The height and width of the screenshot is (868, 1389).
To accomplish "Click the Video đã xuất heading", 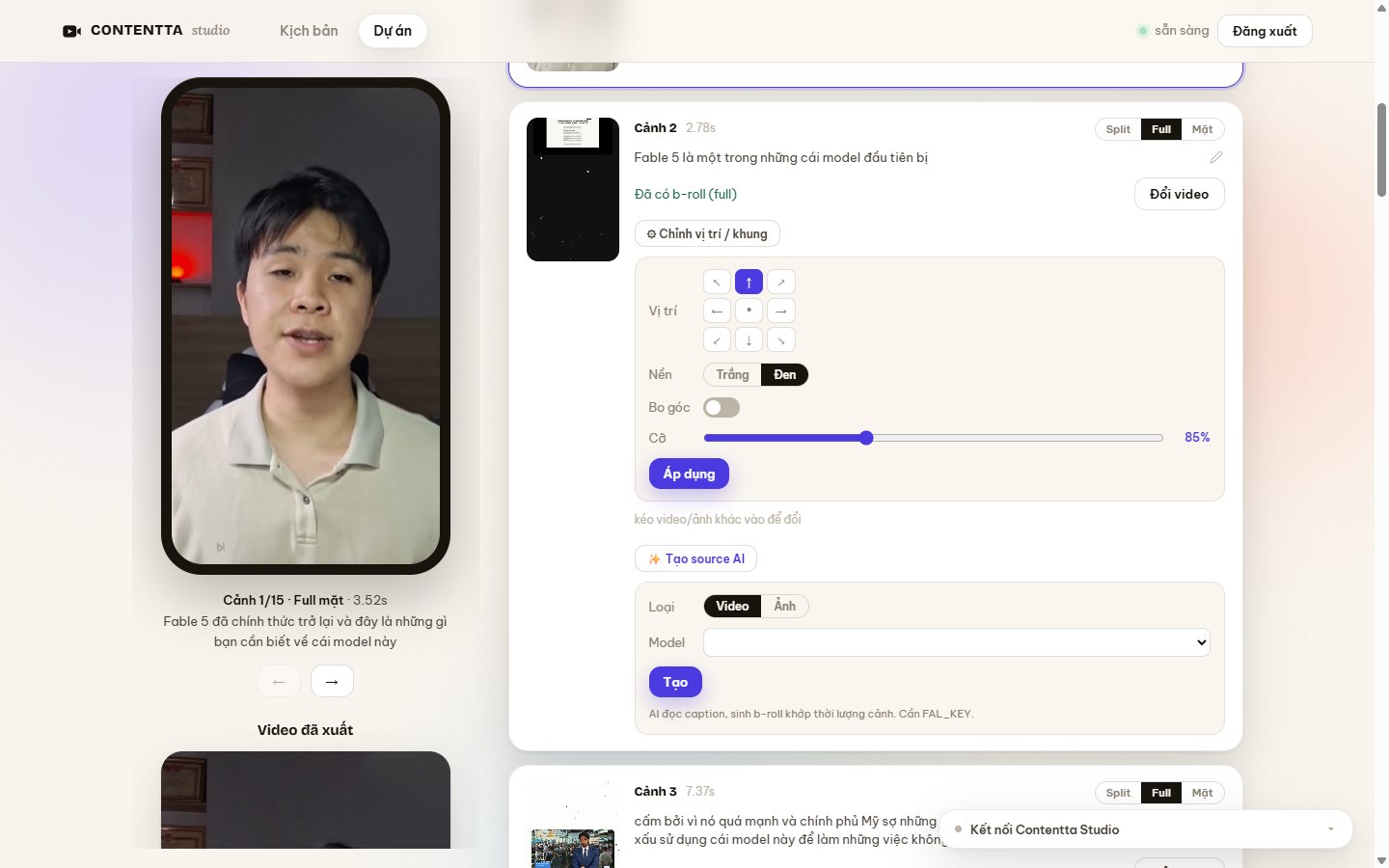I will pyautogui.click(x=305, y=730).
